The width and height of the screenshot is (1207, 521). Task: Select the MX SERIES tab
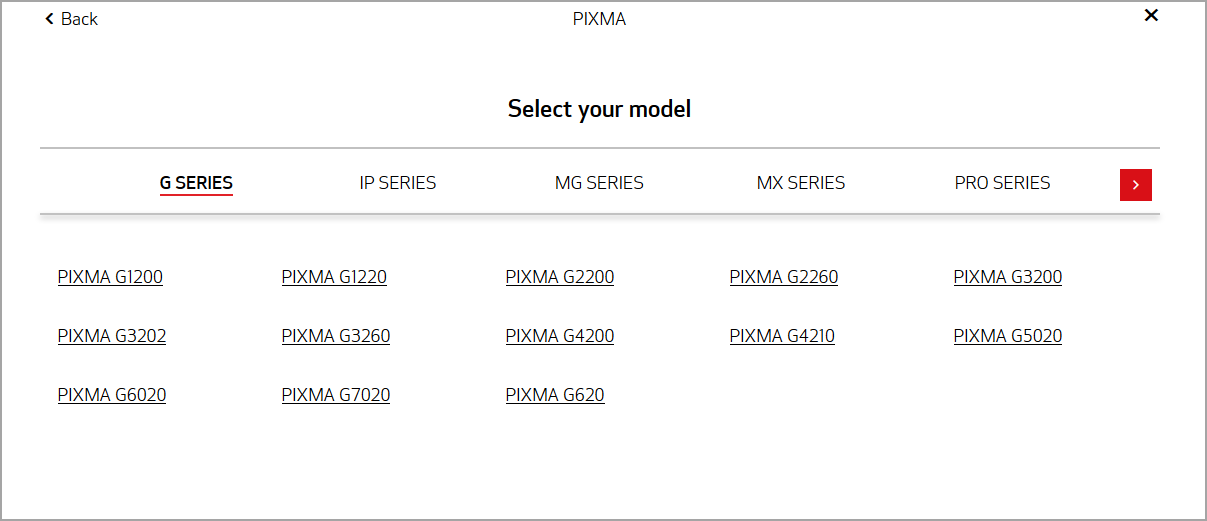coord(801,183)
